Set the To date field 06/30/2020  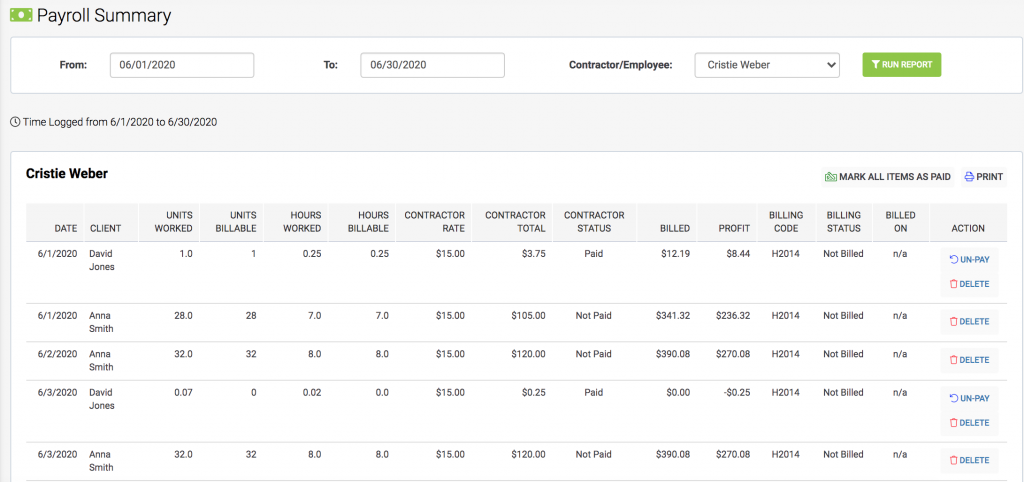point(432,65)
